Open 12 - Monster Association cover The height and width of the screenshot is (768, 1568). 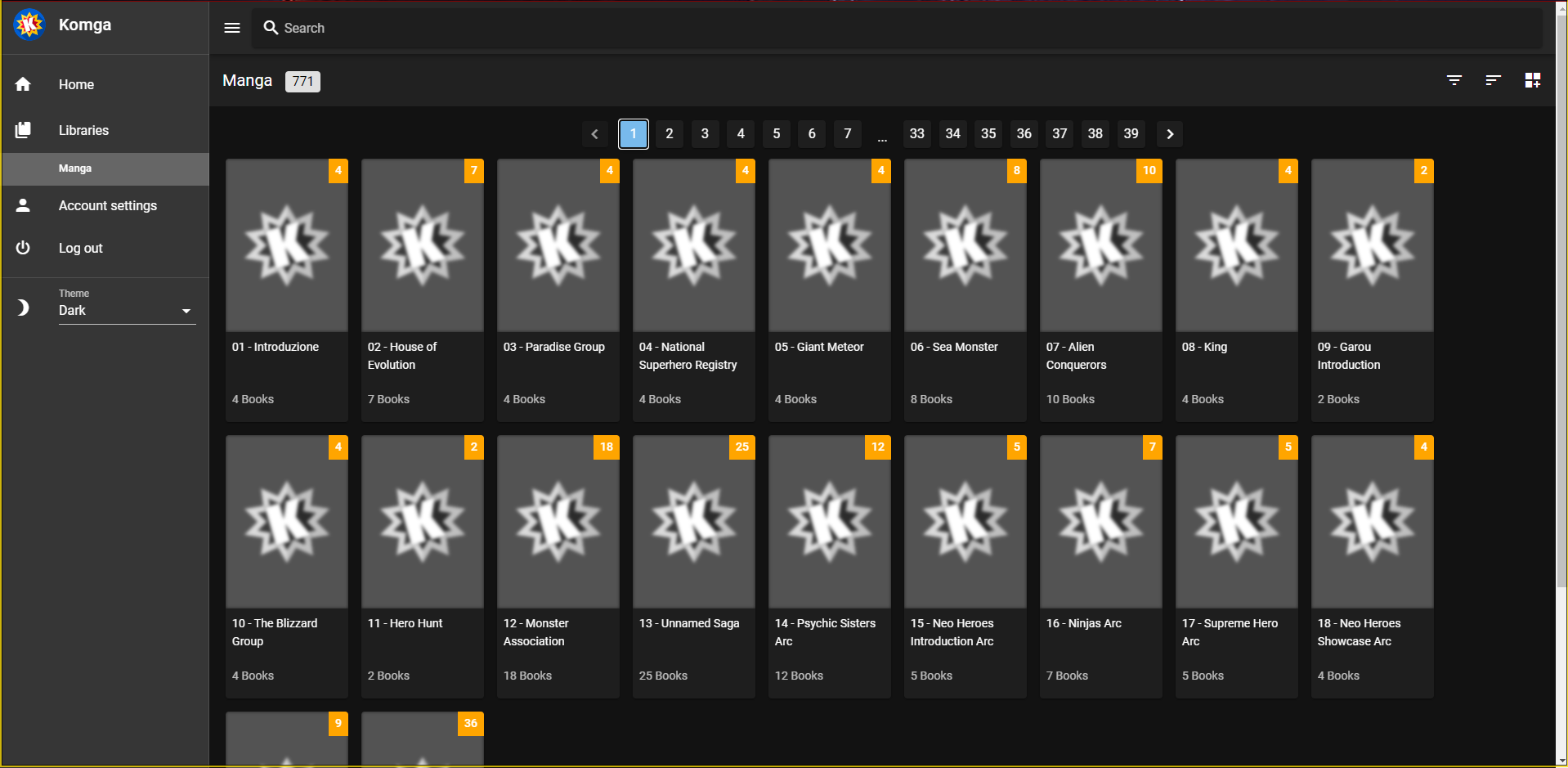point(558,522)
